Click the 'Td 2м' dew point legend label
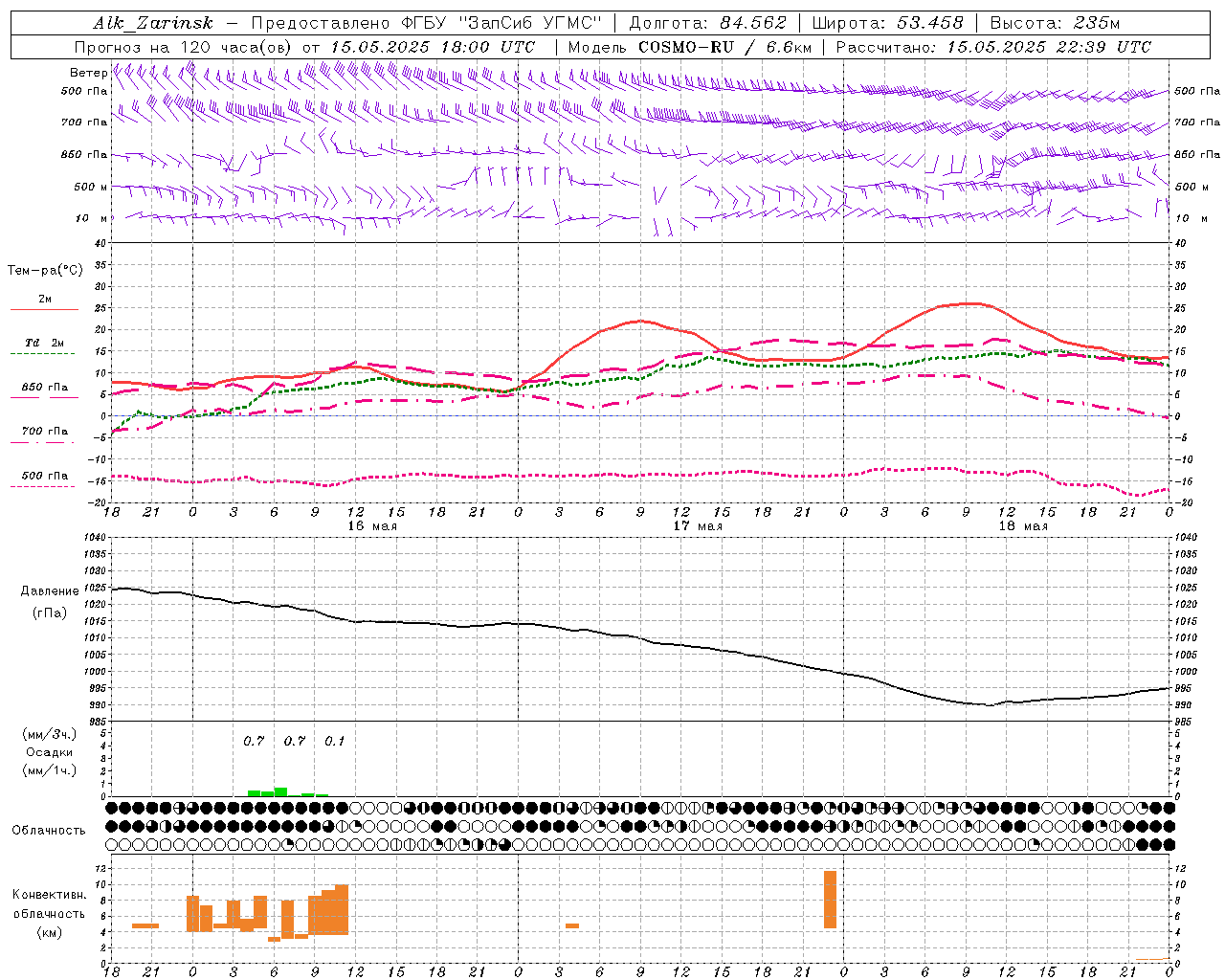The width and height of the screenshot is (1225, 980). (44, 343)
